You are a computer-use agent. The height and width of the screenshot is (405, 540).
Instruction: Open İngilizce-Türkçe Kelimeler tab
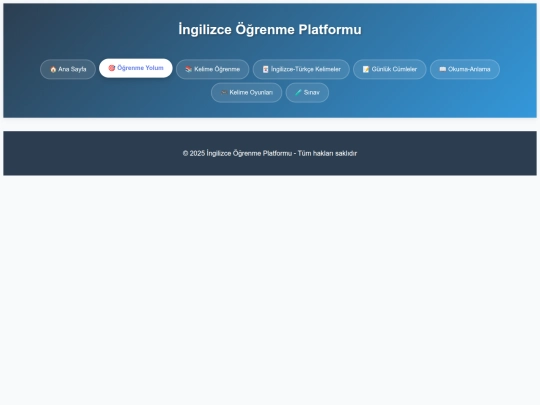coord(301,69)
